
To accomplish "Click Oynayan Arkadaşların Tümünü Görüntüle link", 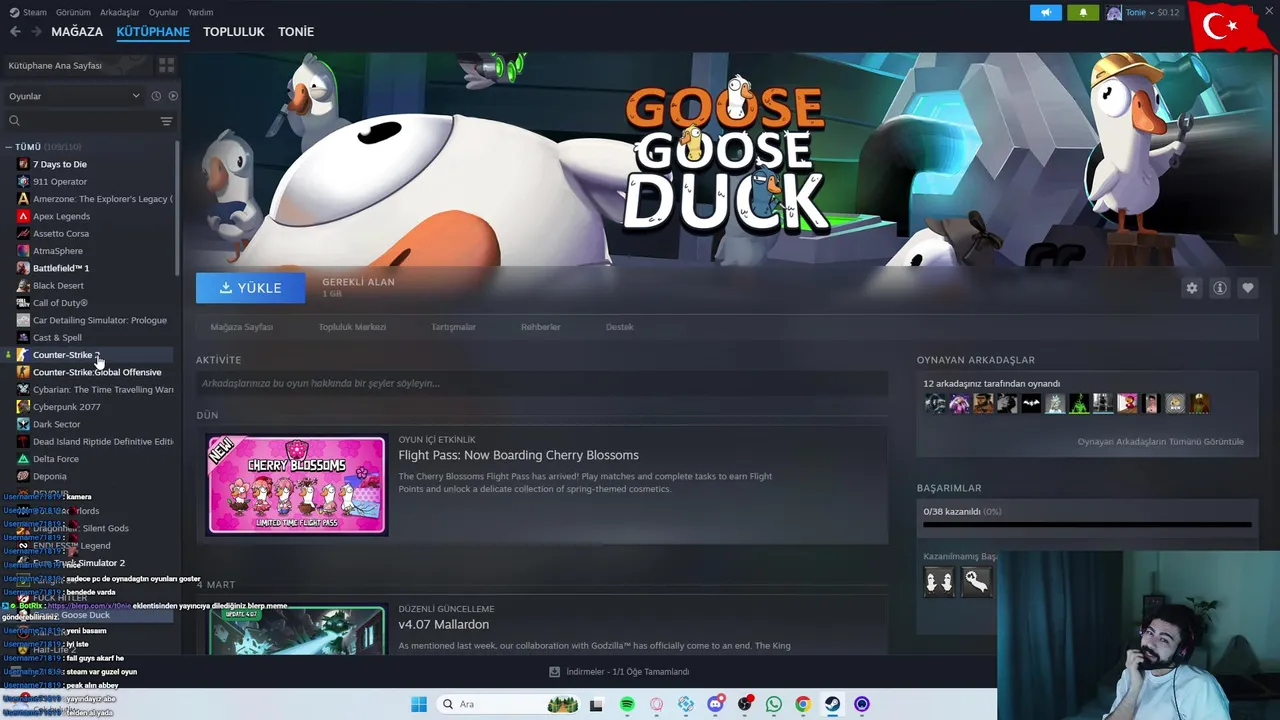I will coord(1160,441).
